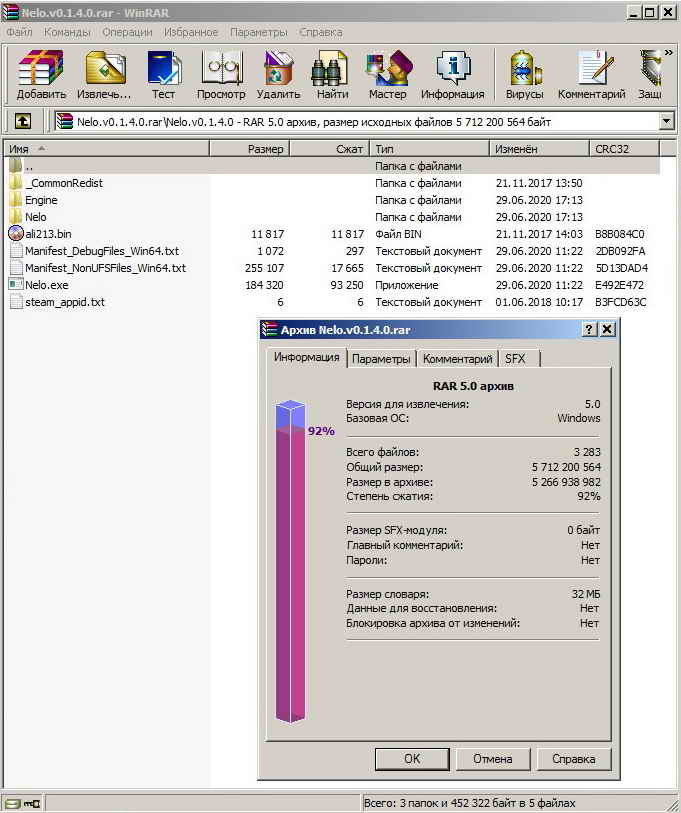Launch the Мастер (Wizard) tool
Screen dimensions: 681x813
coord(387,75)
